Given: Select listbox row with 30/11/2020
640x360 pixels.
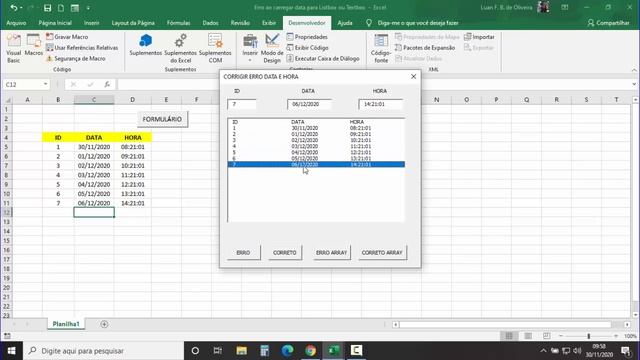Looking at the screenshot, I should coord(316,128).
